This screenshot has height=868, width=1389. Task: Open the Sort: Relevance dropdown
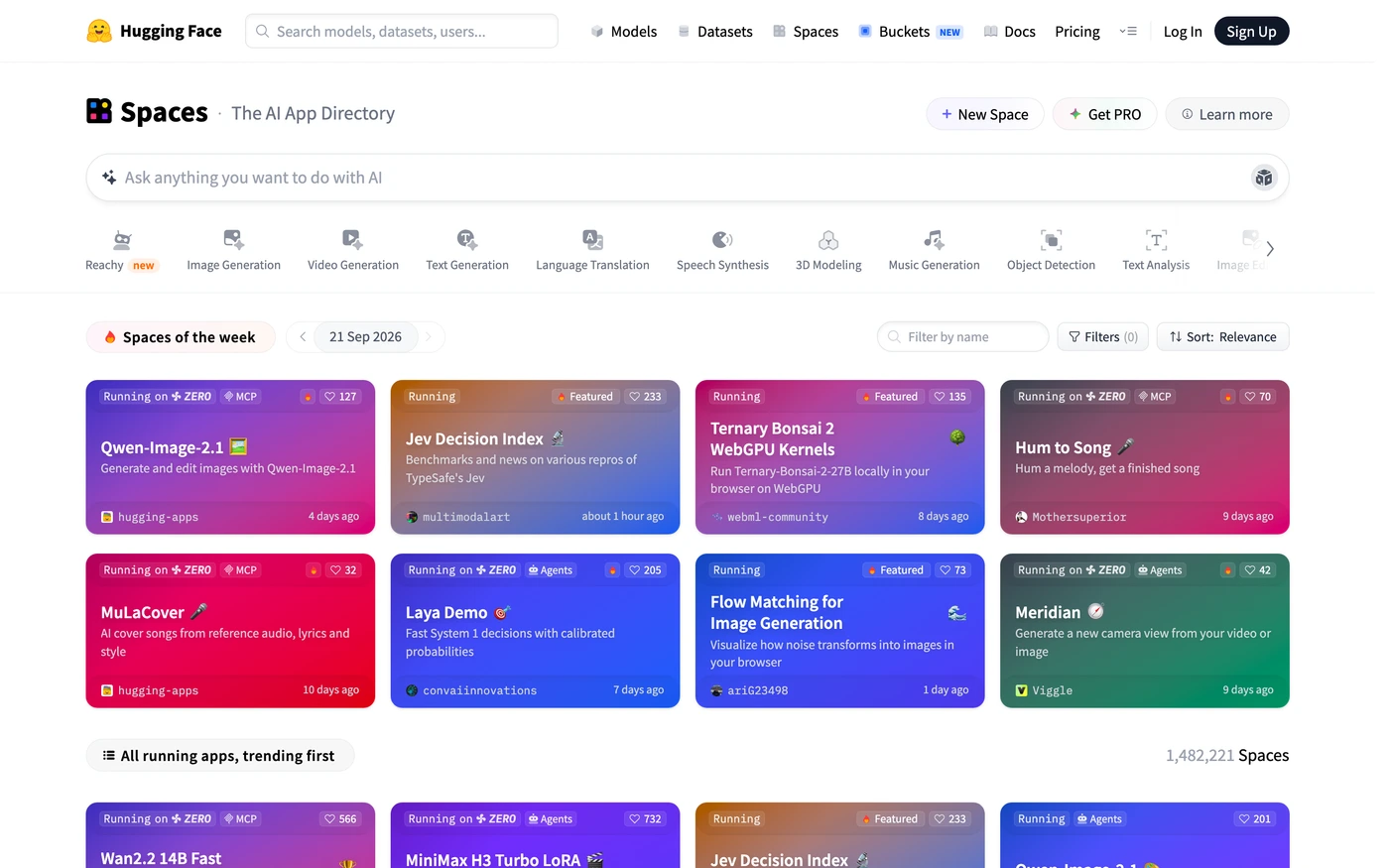point(1222,337)
